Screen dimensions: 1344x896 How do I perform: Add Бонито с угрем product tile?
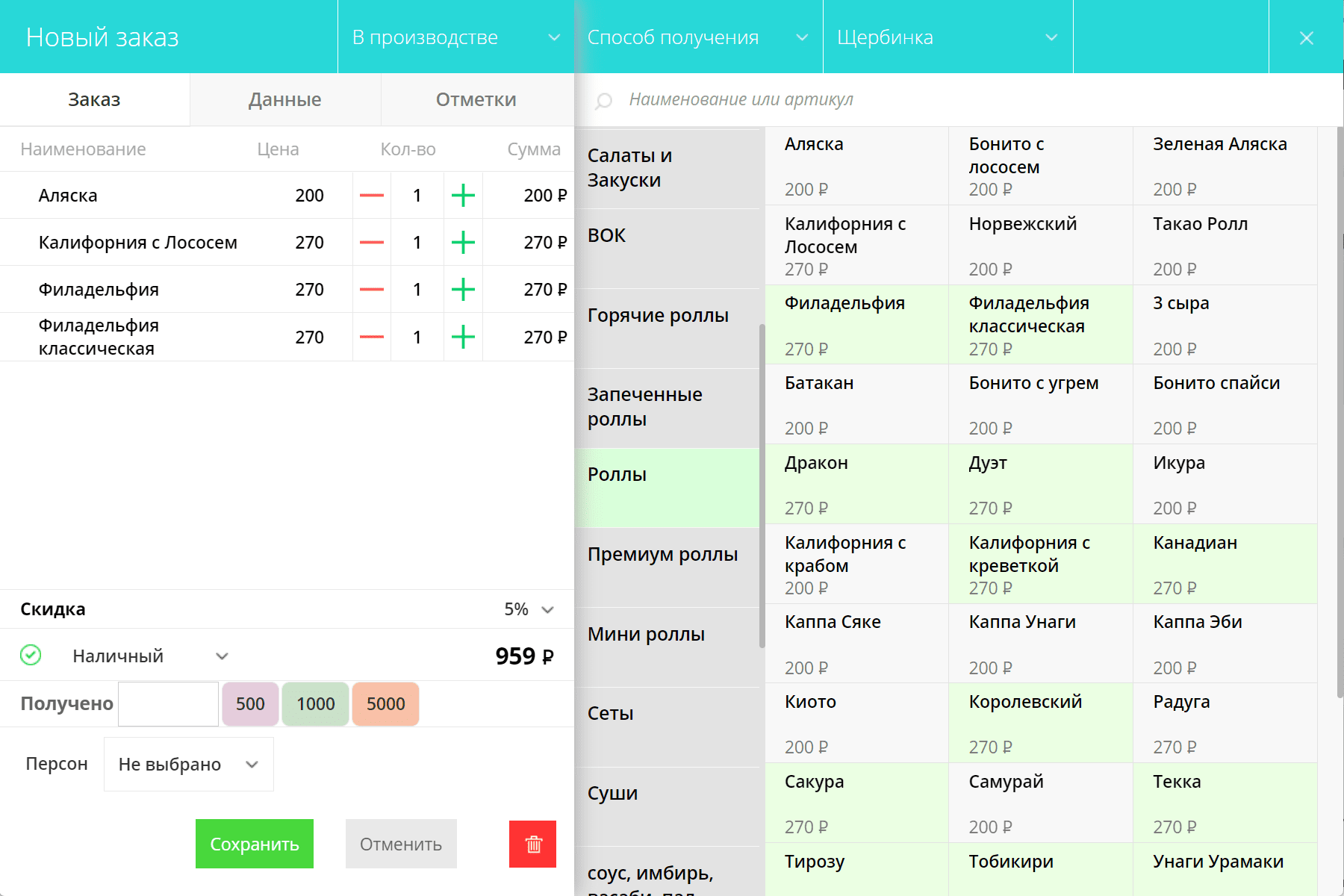coord(1041,405)
